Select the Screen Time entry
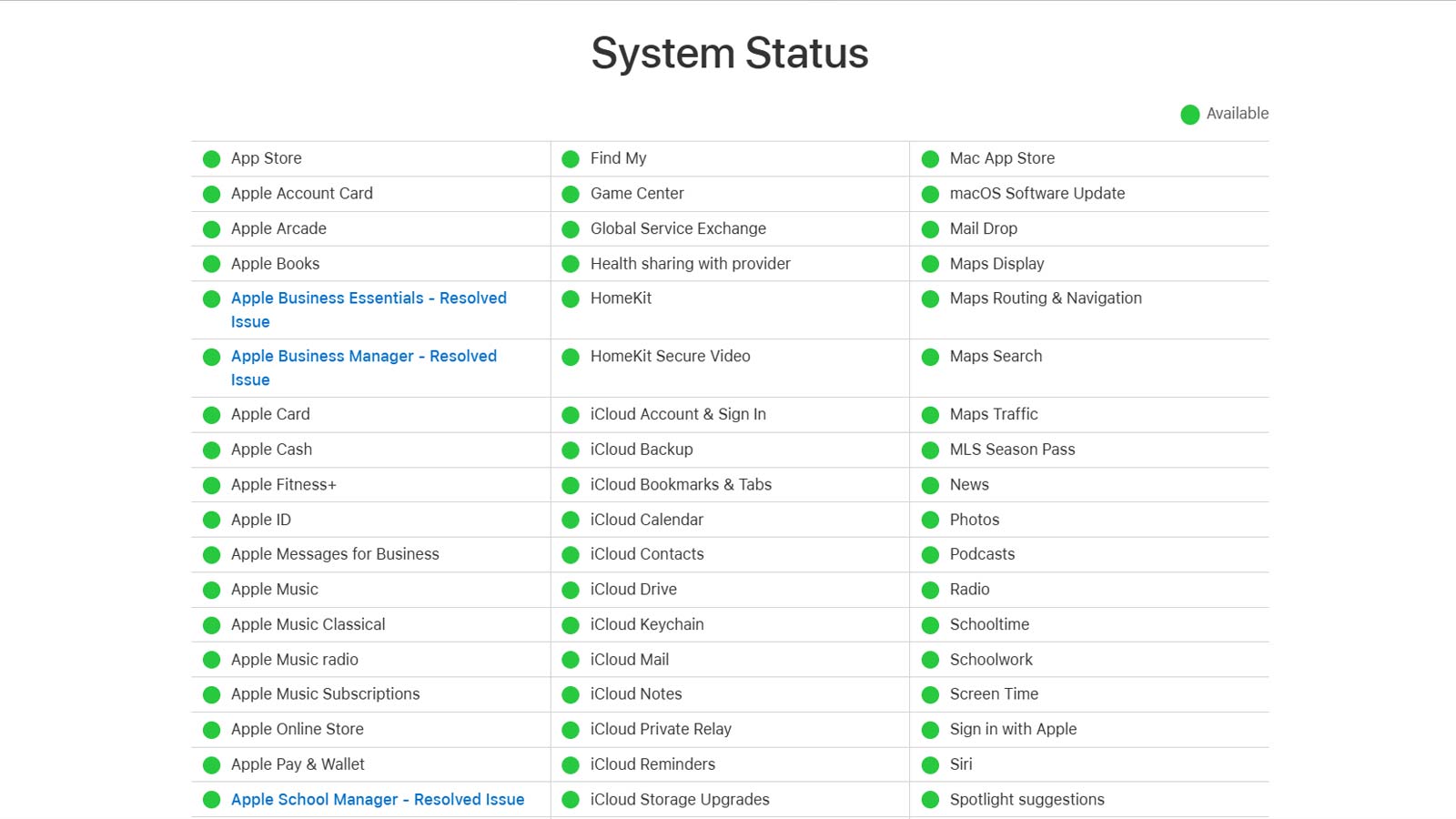Screen dimensions: 1456x819 tap(994, 694)
